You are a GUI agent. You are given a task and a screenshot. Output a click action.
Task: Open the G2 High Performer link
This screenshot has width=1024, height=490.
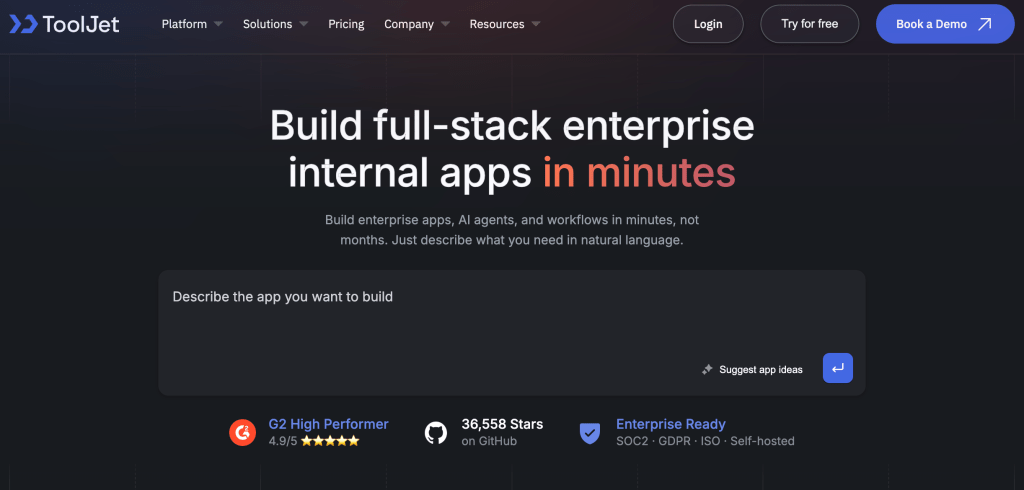tap(328, 424)
